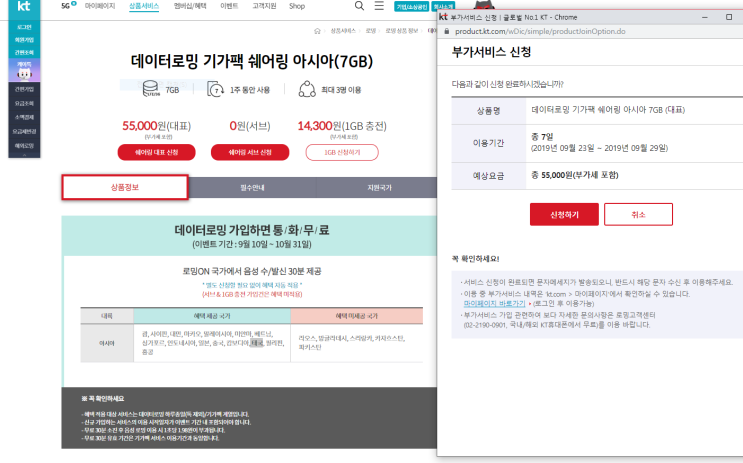The height and width of the screenshot is (463, 743).
Task: Click the 14,300원(1GB 충전) price text
Action: coord(342,126)
